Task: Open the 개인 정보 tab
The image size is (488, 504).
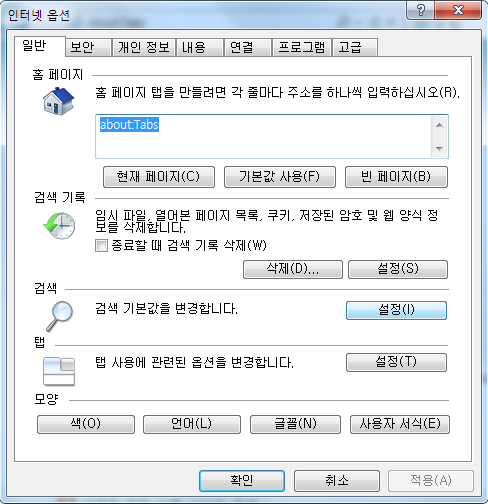Action: click(144, 47)
